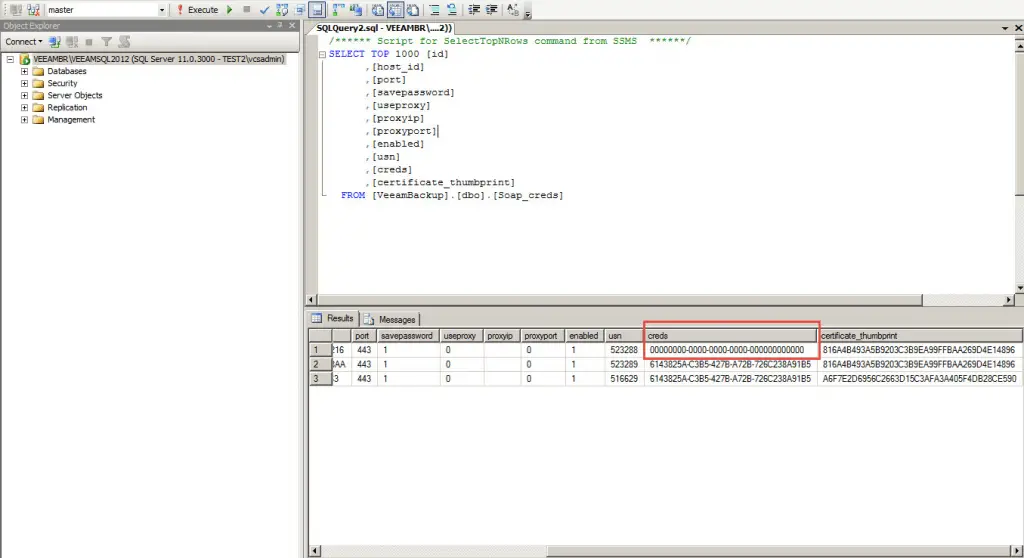
Task: Open the Query Options icon
Action: [300, 10]
